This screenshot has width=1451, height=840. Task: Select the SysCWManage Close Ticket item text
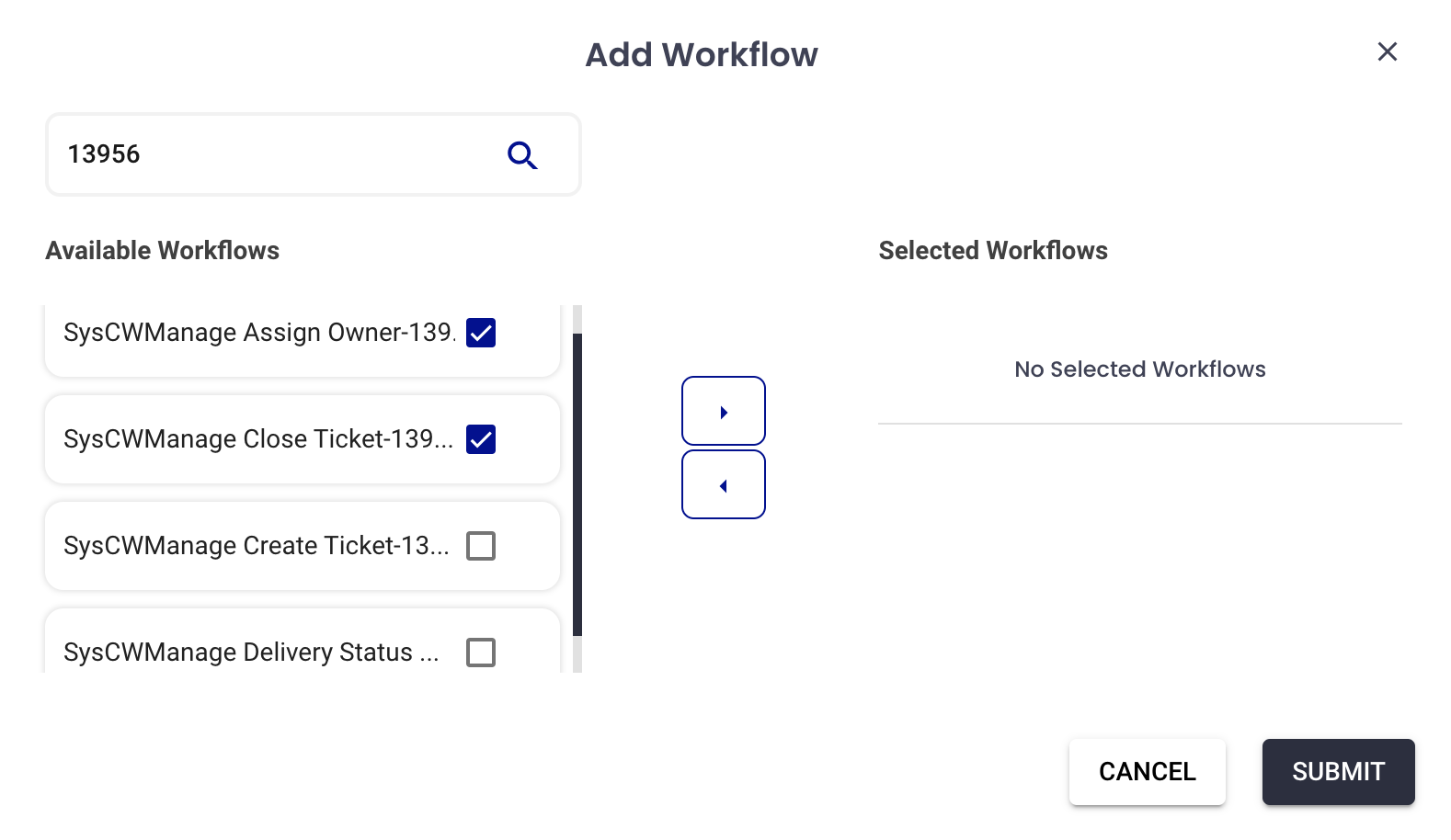point(257,439)
